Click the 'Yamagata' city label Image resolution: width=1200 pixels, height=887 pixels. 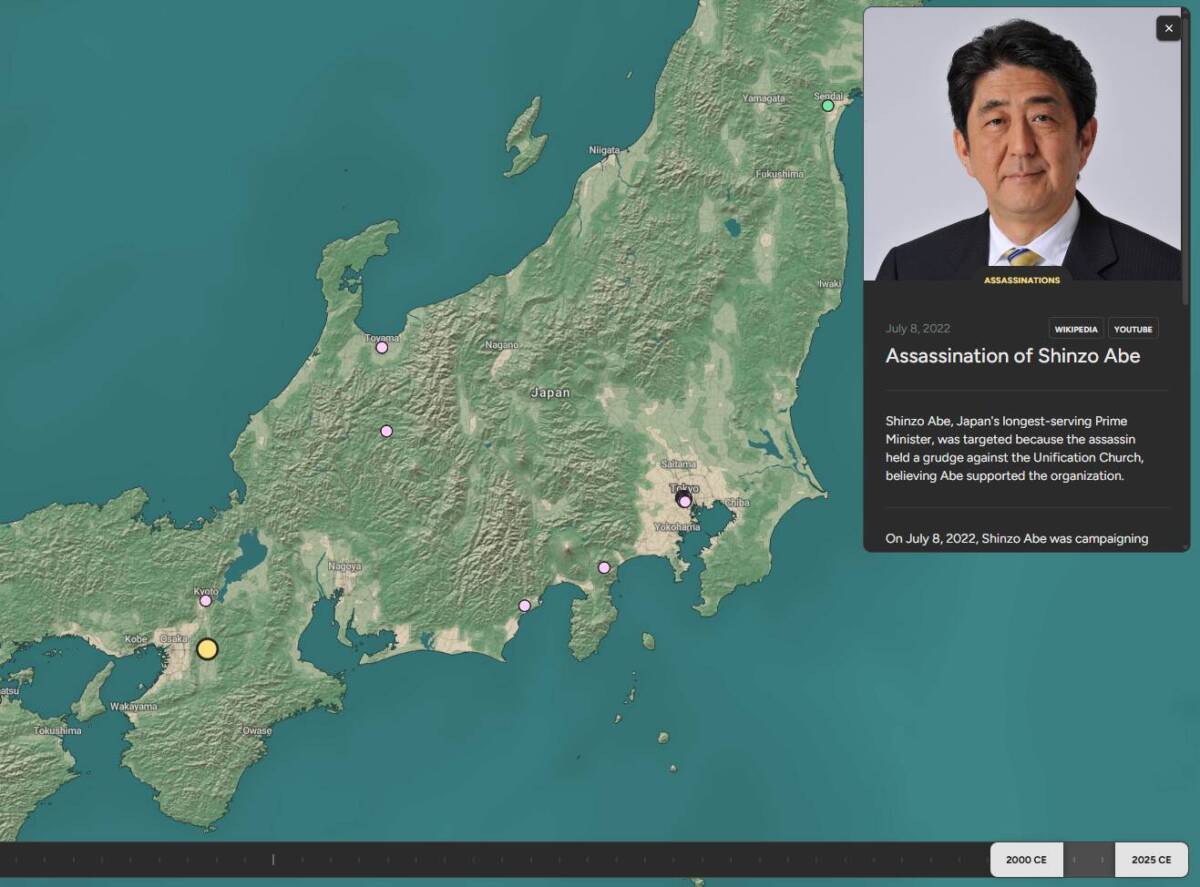coord(764,98)
